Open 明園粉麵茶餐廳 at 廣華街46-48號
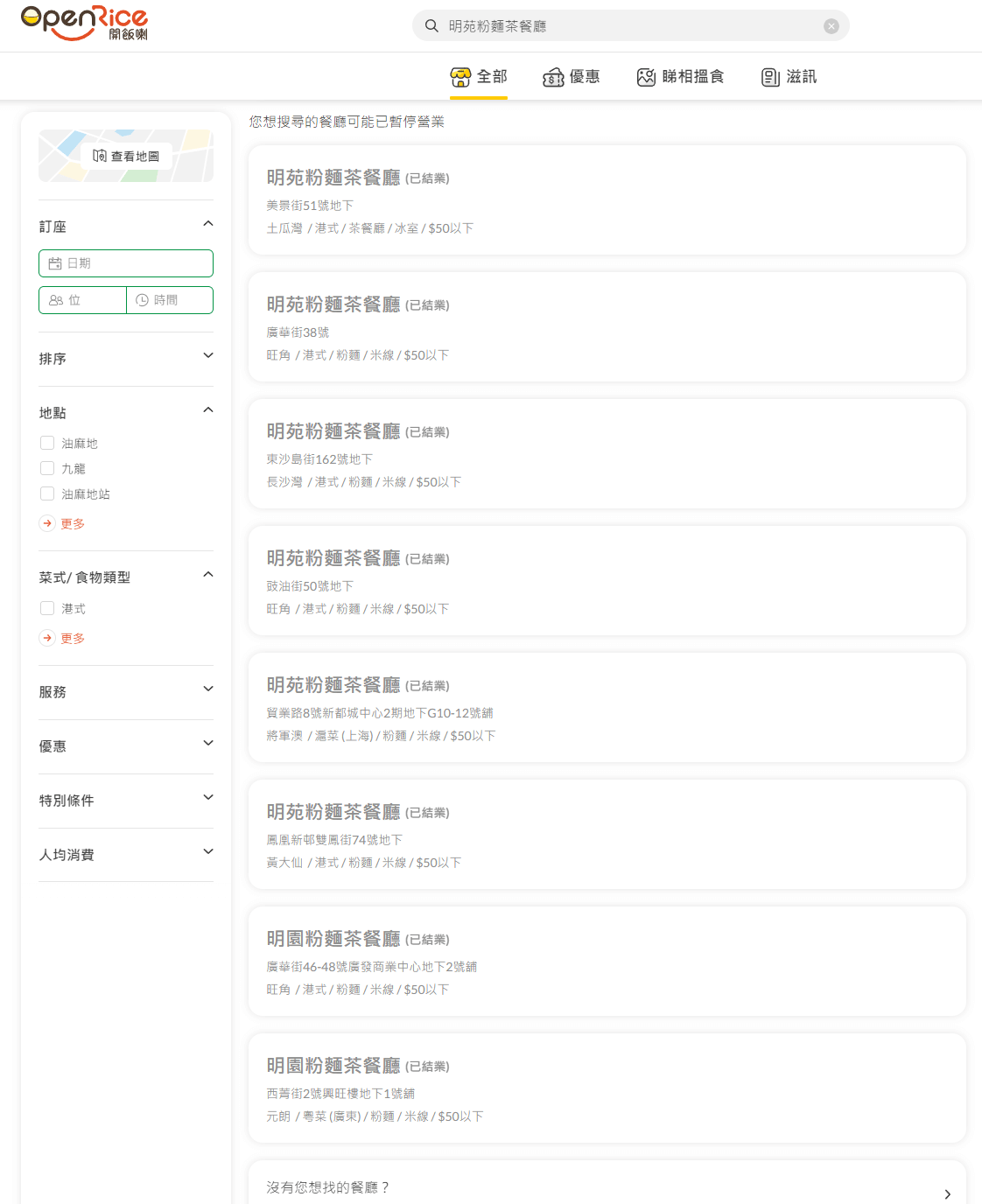 [x=607, y=962]
